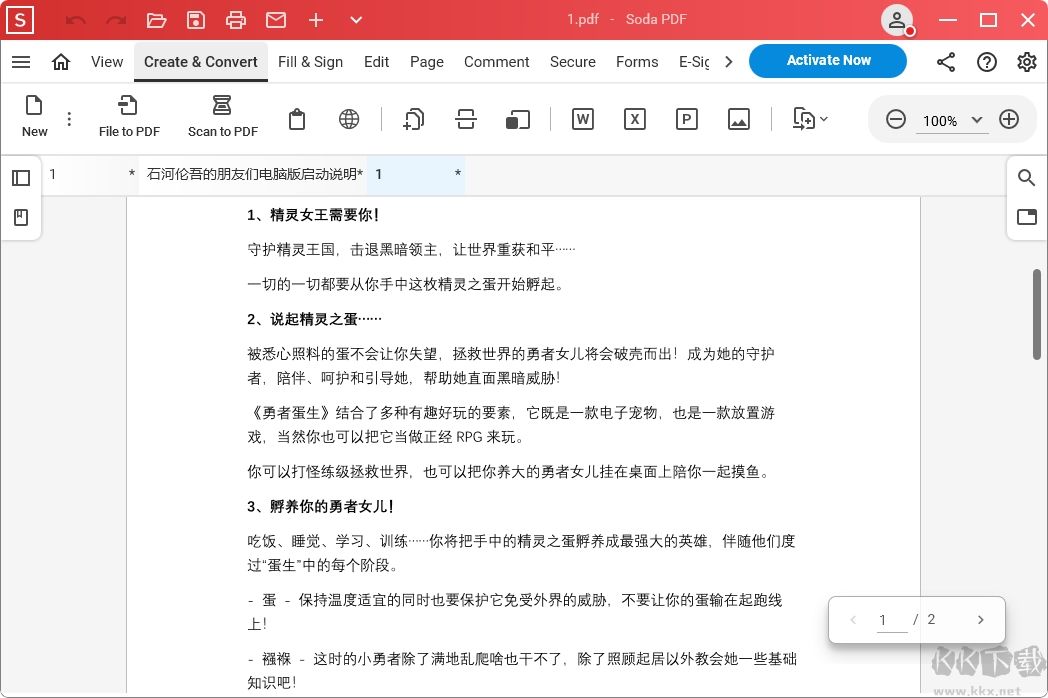The image size is (1048, 698).
Task: Open the bookmarks panel in left sidebar
Action: (x=21, y=215)
